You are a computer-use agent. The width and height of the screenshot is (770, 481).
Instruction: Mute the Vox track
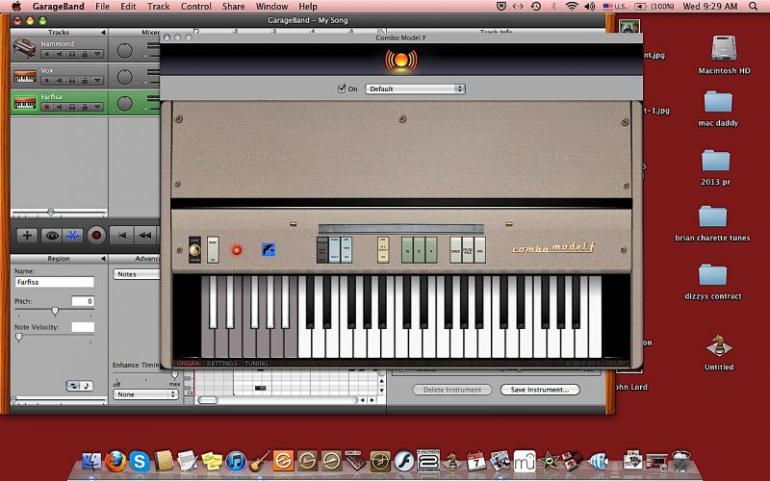click(59, 81)
